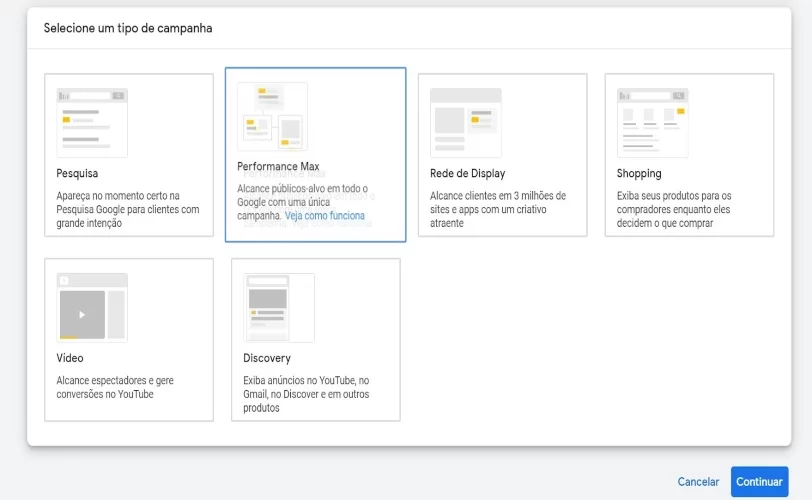
Task: Pick the Discovery title text
Action: pos(267,358)
